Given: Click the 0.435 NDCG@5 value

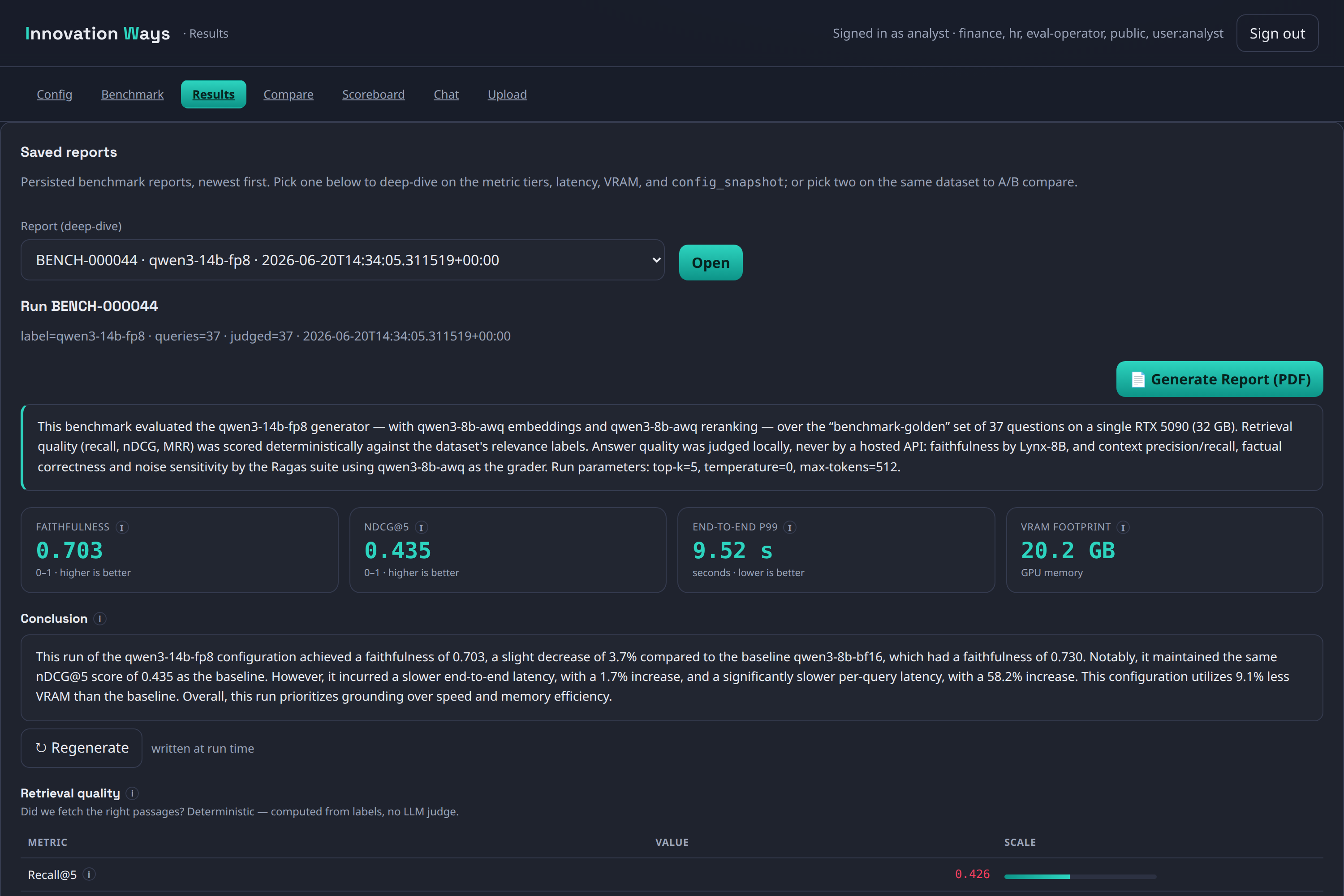Looking at the screenshot, I should pos(398,550).
